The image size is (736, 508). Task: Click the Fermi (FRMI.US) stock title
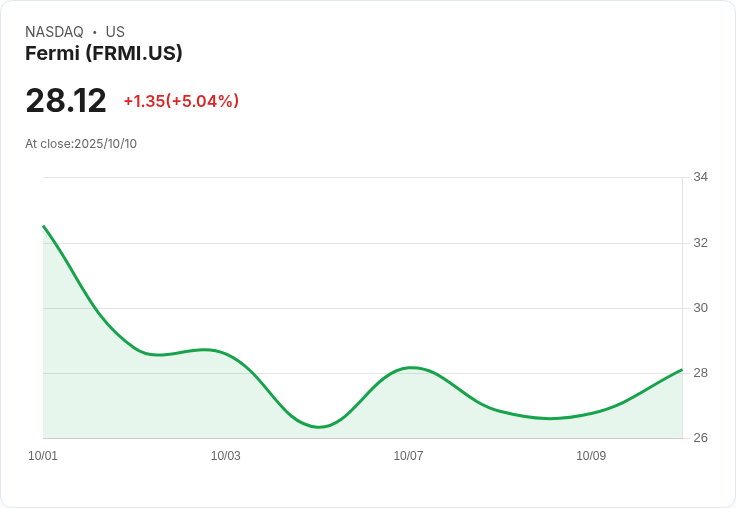104,53
